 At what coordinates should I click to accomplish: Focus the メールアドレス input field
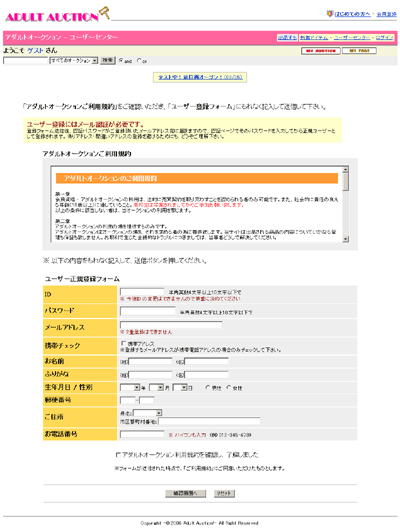[x=171, y=325]
